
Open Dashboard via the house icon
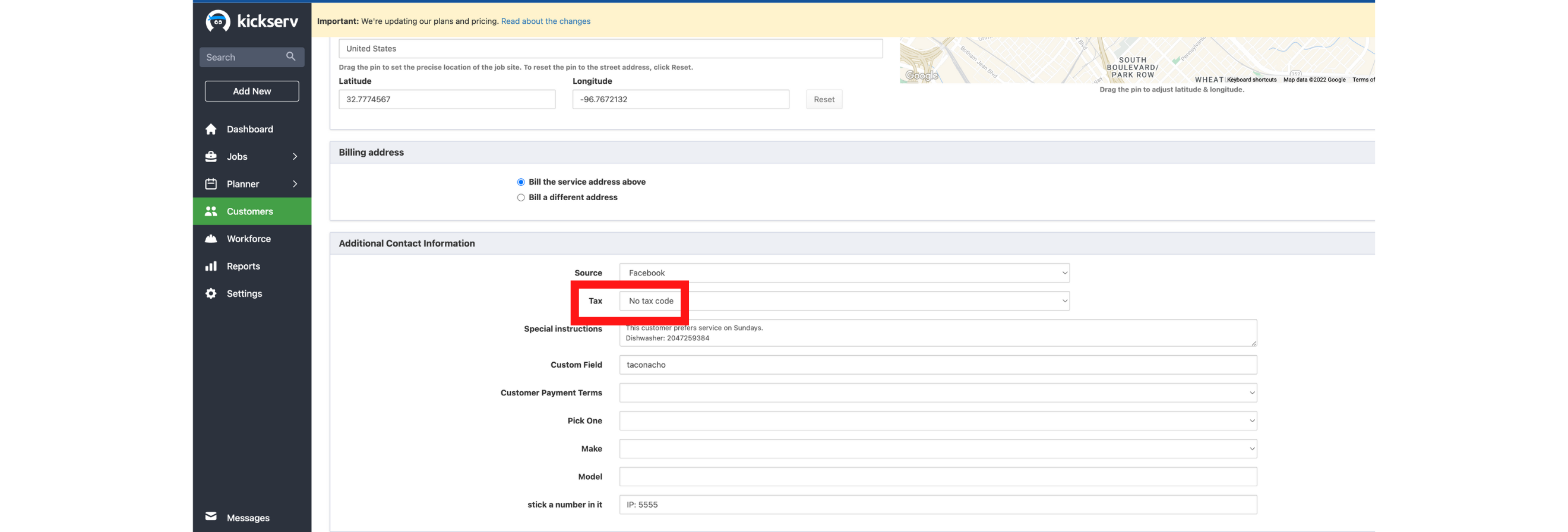click(211, 129)
